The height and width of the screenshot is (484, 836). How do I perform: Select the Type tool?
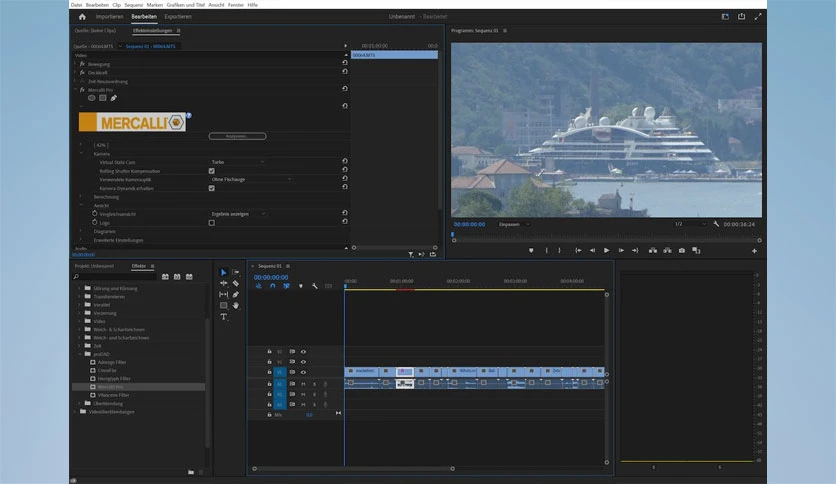point(223,317)
